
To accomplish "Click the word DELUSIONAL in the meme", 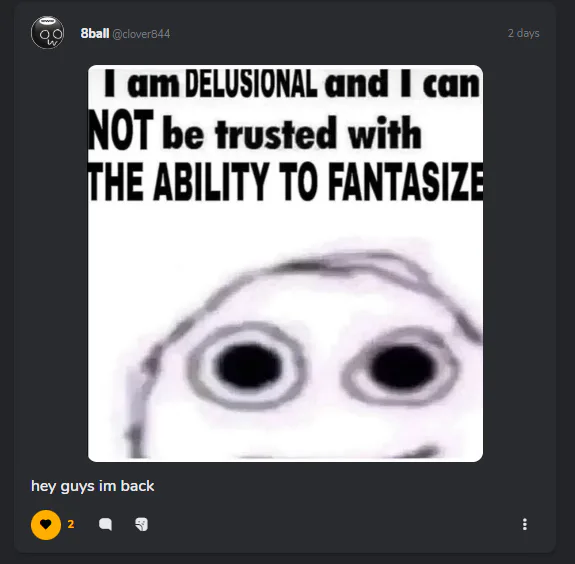I will tap(251, 84).
